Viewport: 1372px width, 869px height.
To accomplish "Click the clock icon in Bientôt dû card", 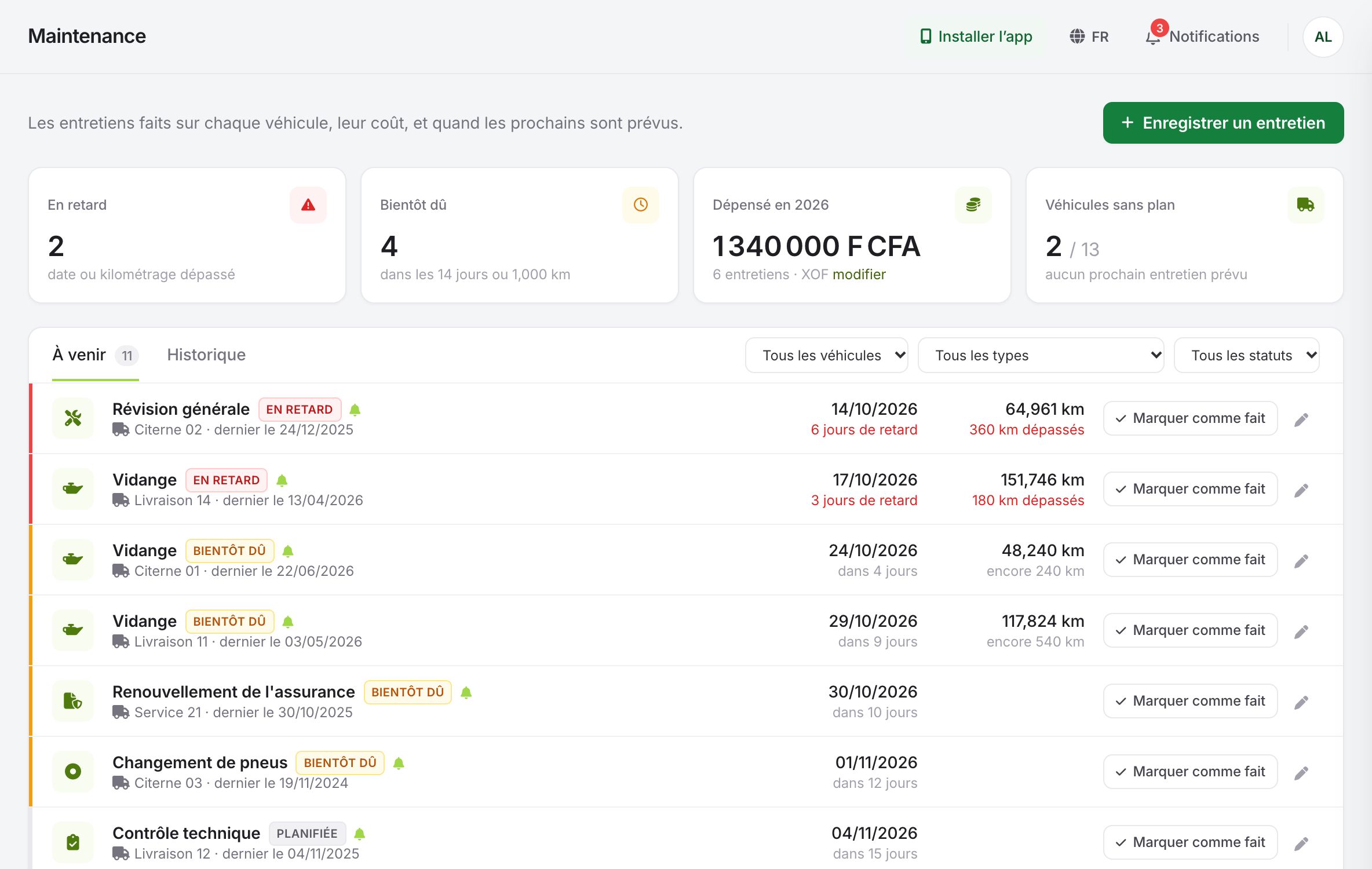I will click(x=641, y=205).
